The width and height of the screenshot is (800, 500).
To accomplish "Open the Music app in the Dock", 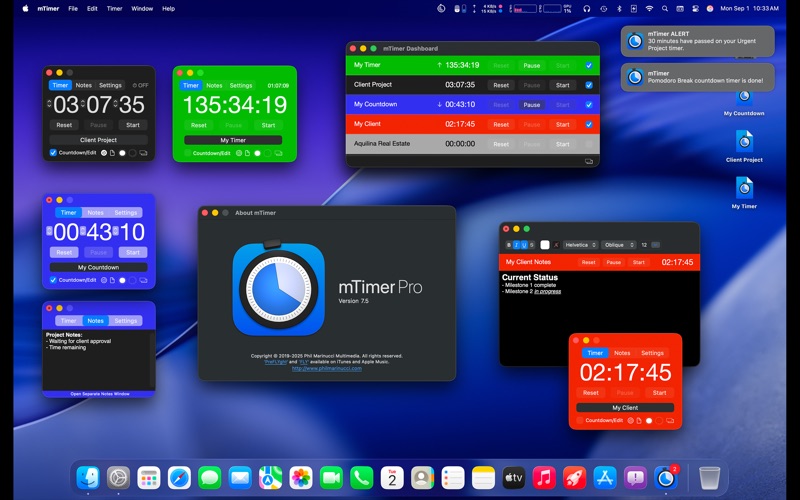I will (x=544, y=478).
